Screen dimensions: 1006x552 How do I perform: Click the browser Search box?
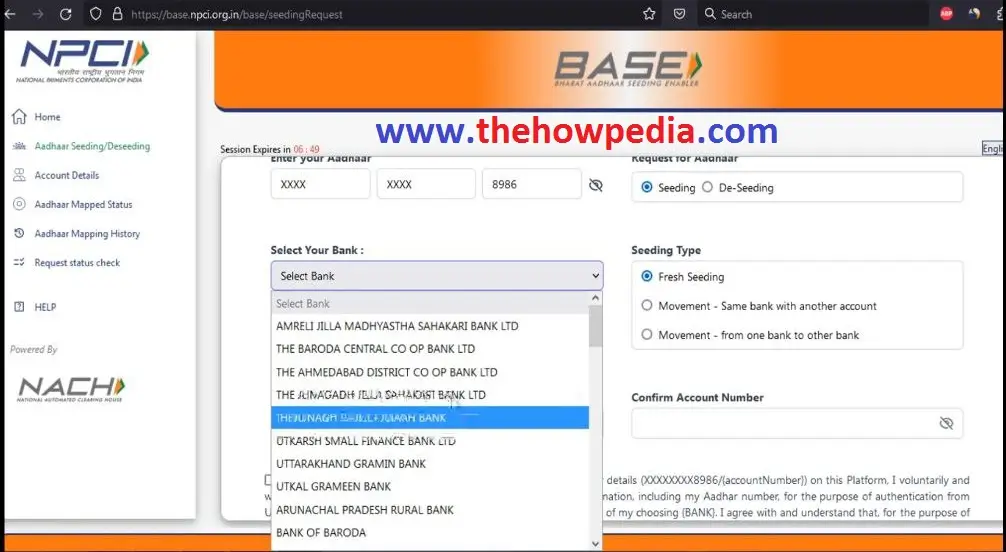(813, 14)
